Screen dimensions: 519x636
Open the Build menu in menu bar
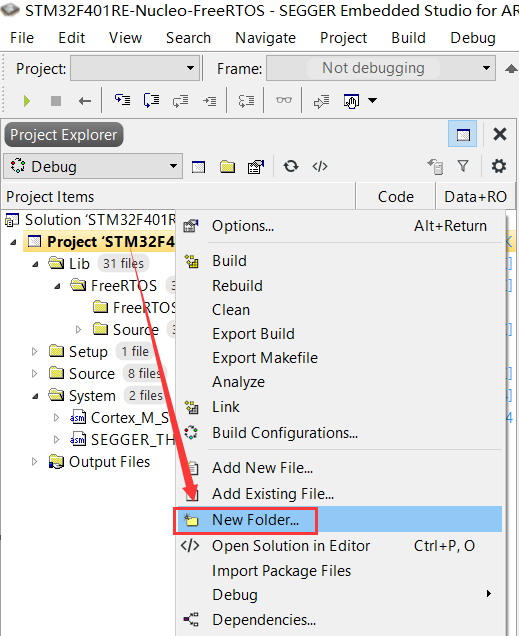408,38
